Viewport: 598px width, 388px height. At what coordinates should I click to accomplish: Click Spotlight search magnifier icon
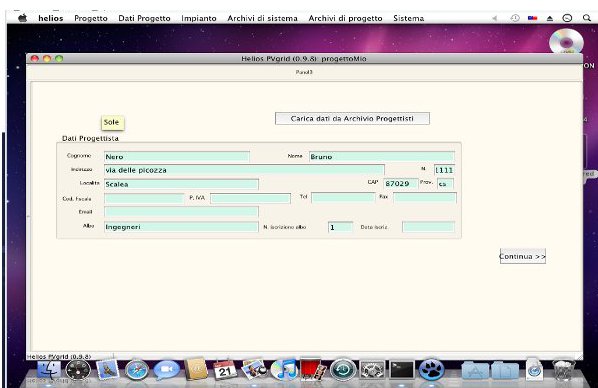point(587,18)
